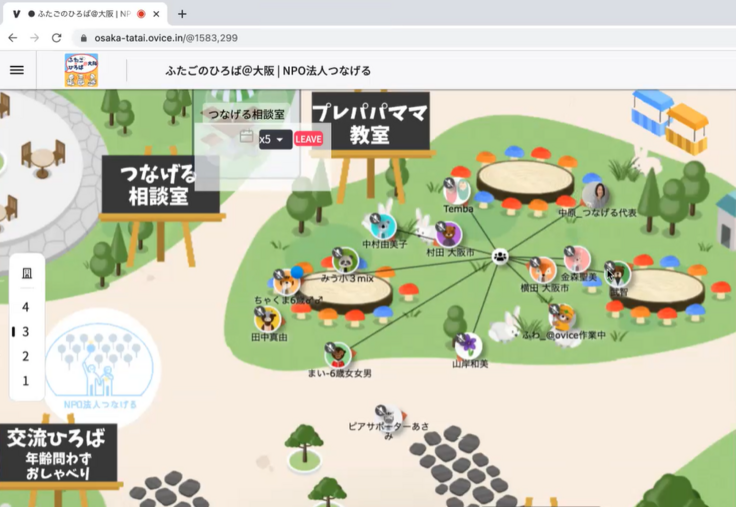Image resolution: width=736 pixels, height=507 pixels.
Task: Click the ふたごのひろば space logo
Action: click(x=81, y=70)
